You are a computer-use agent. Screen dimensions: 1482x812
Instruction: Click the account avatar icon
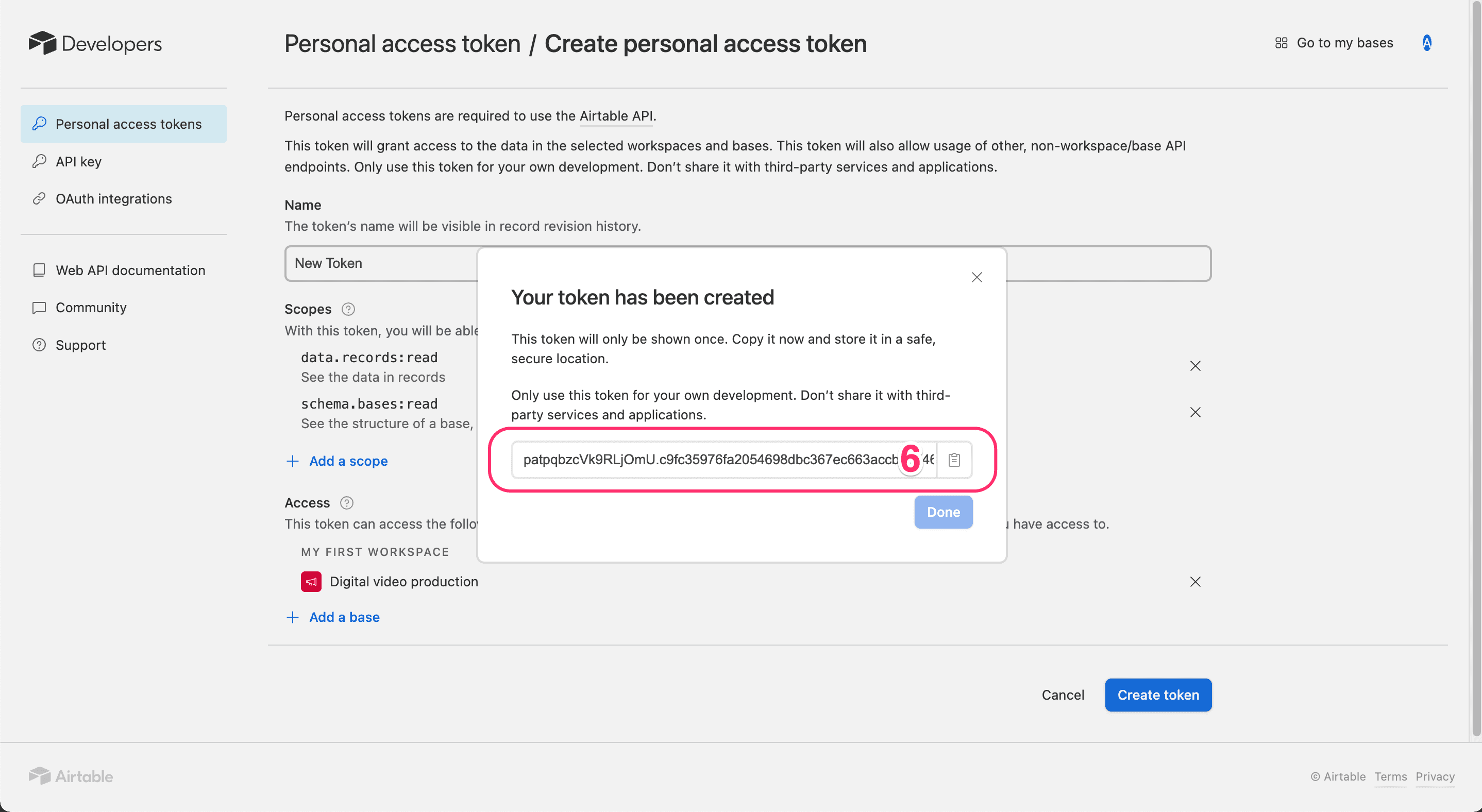(x=1427, y=43)
